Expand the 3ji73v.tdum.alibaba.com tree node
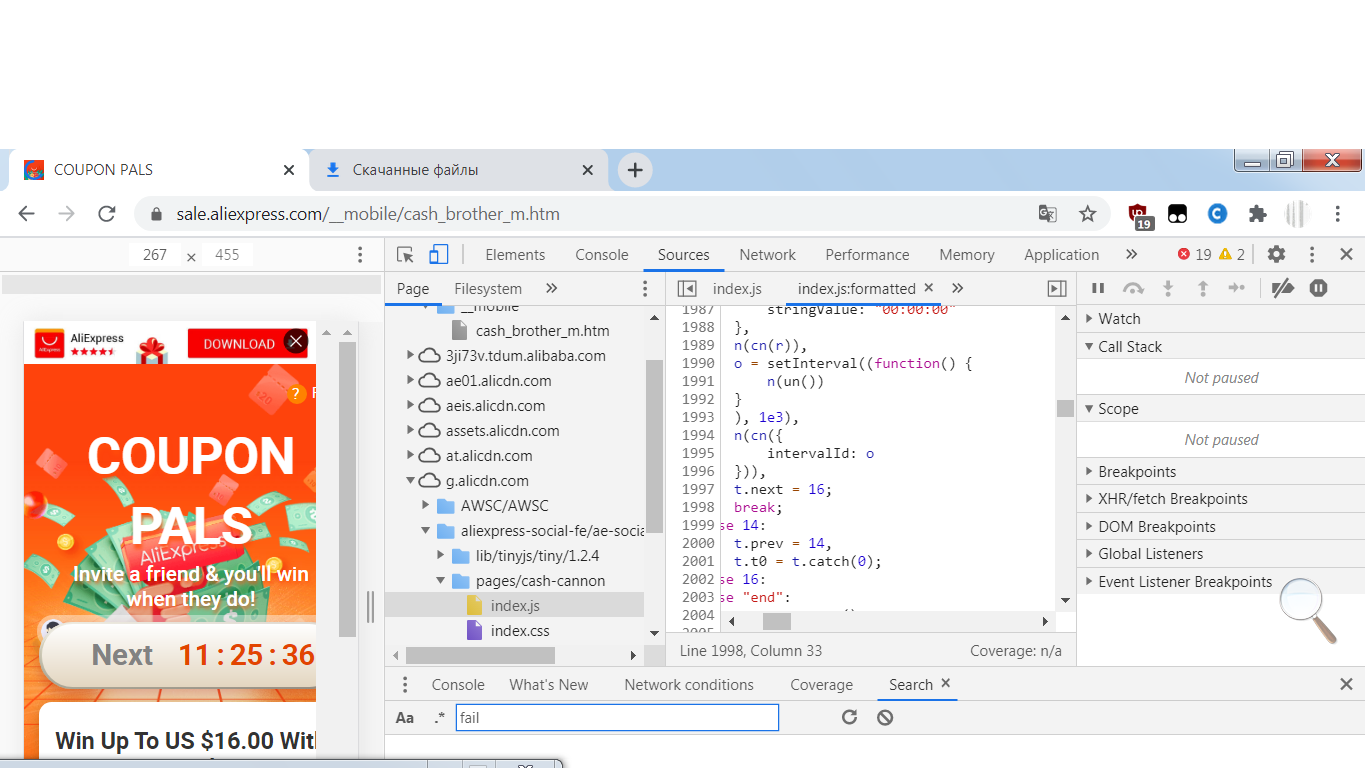The width and height of the screenshot is (1366, 768). tap(411, 355)
